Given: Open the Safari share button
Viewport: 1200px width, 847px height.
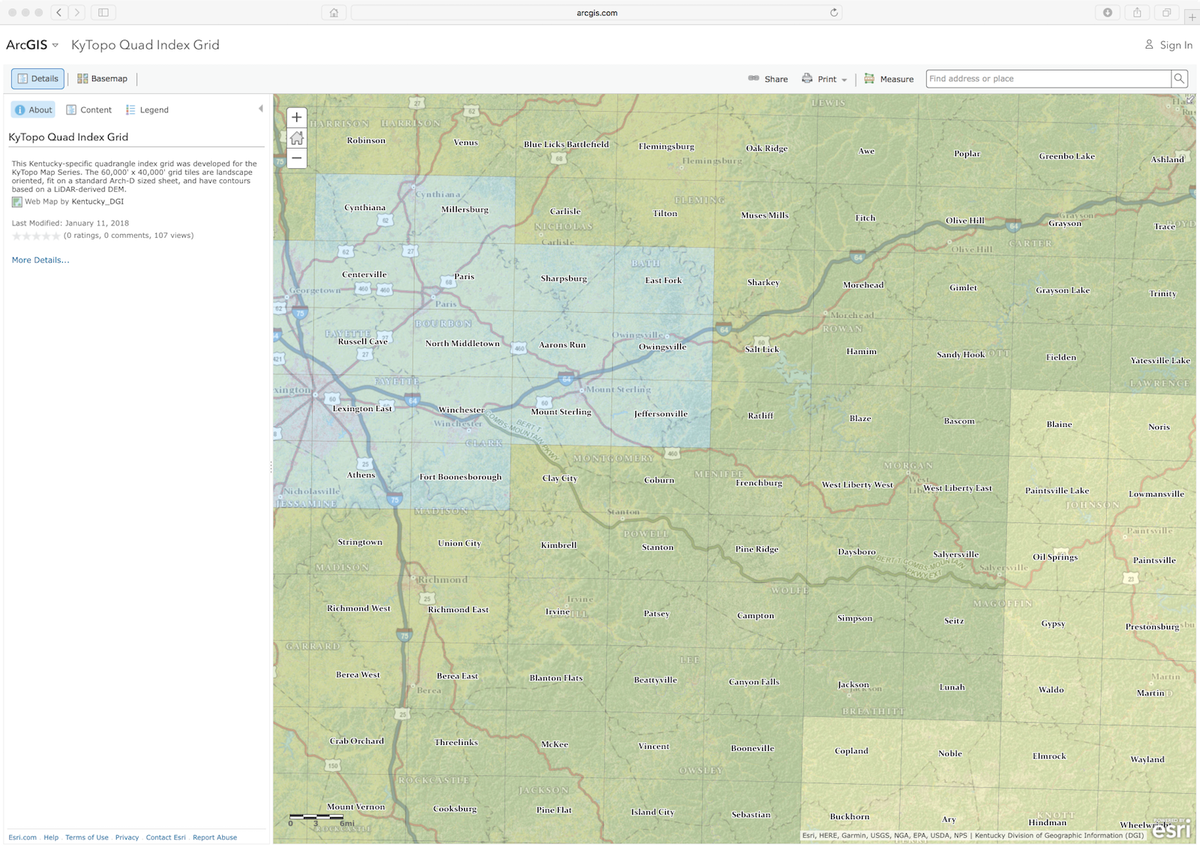Looking at the screenshot, I should click(x=1137, y=12).
